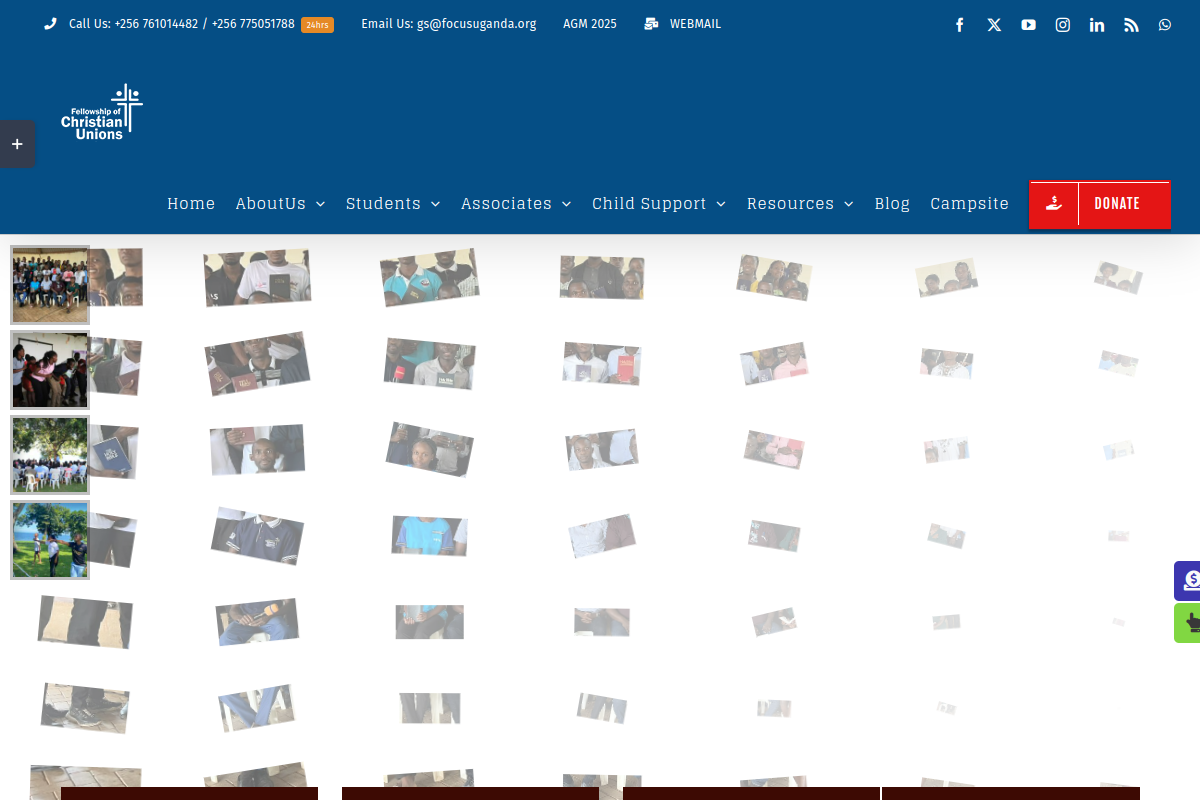Click the phone icon beside Call Us

point(50,24)
